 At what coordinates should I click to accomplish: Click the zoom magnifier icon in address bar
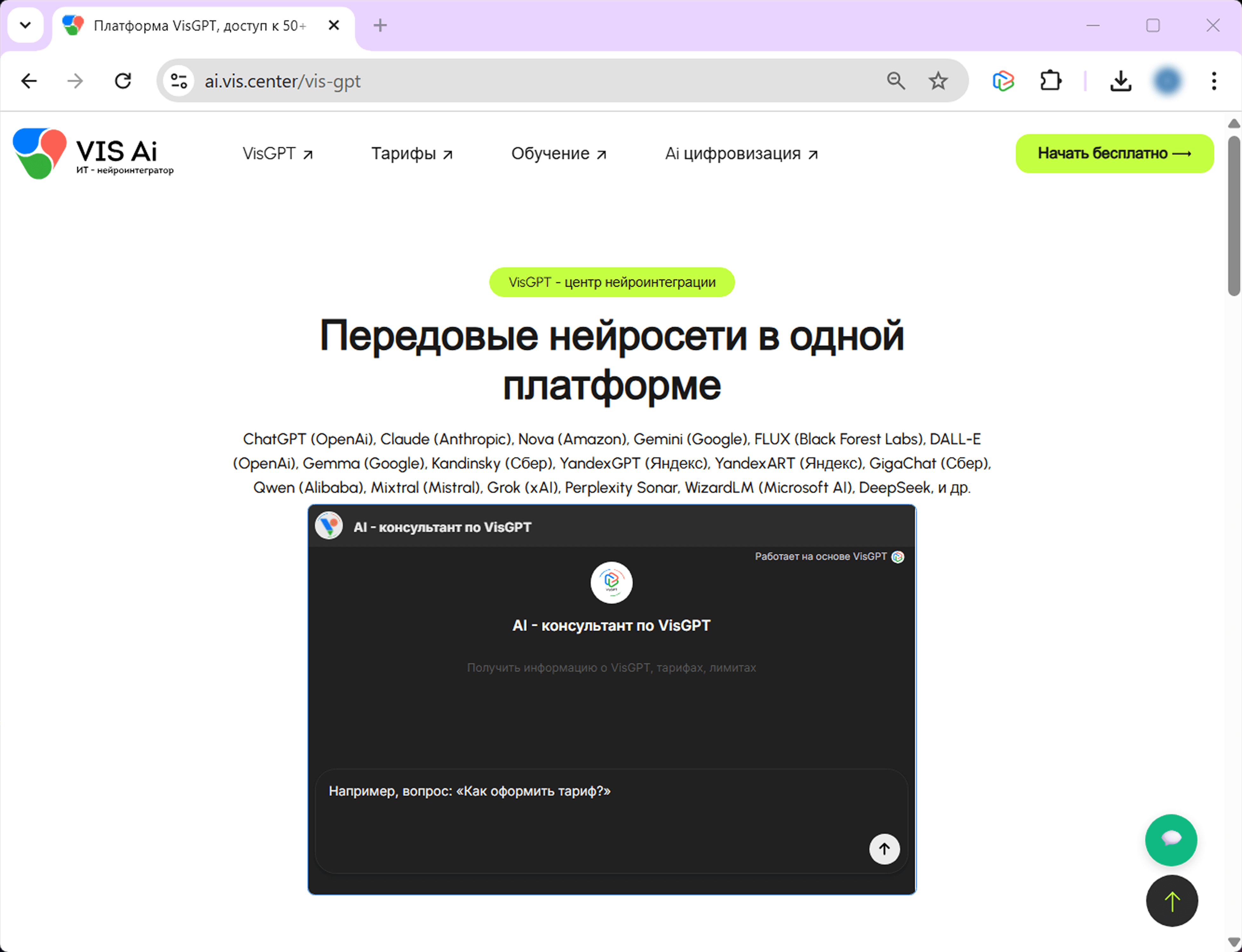(x=895, y=81)
